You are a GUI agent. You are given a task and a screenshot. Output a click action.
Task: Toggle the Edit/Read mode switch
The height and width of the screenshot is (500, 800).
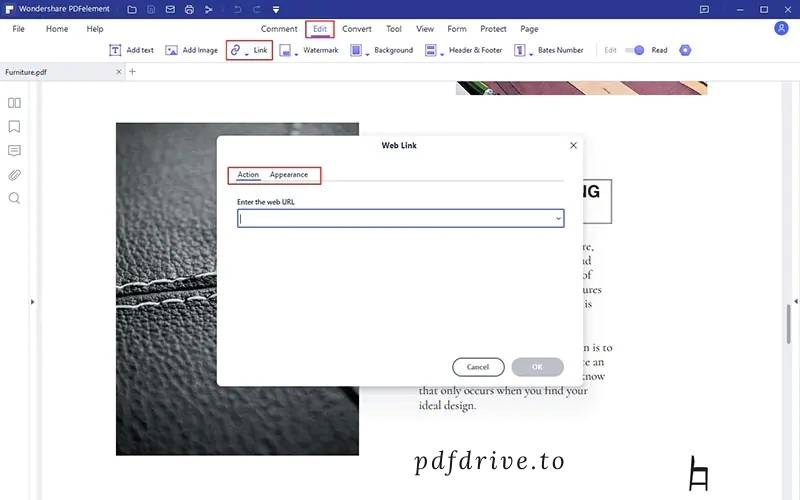(x=635, y=50)
